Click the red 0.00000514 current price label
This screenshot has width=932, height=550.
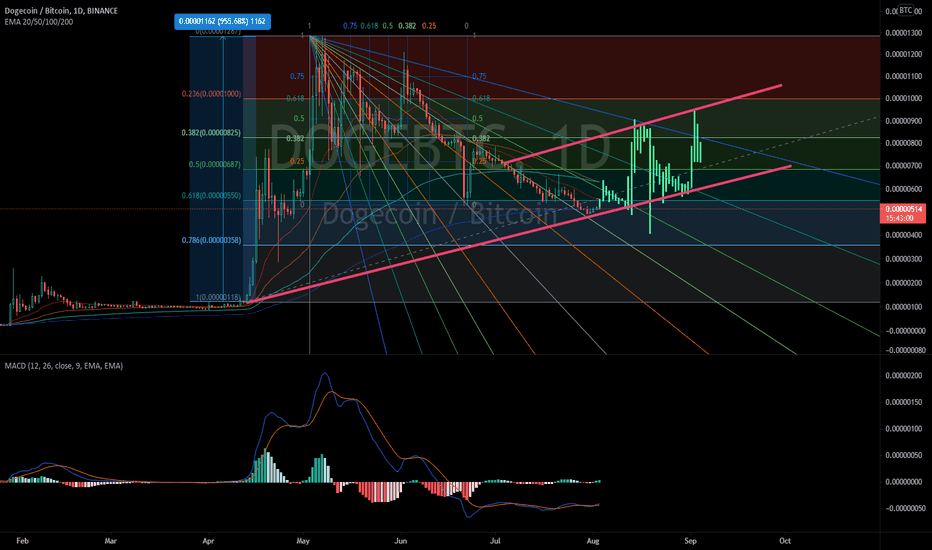902,213
